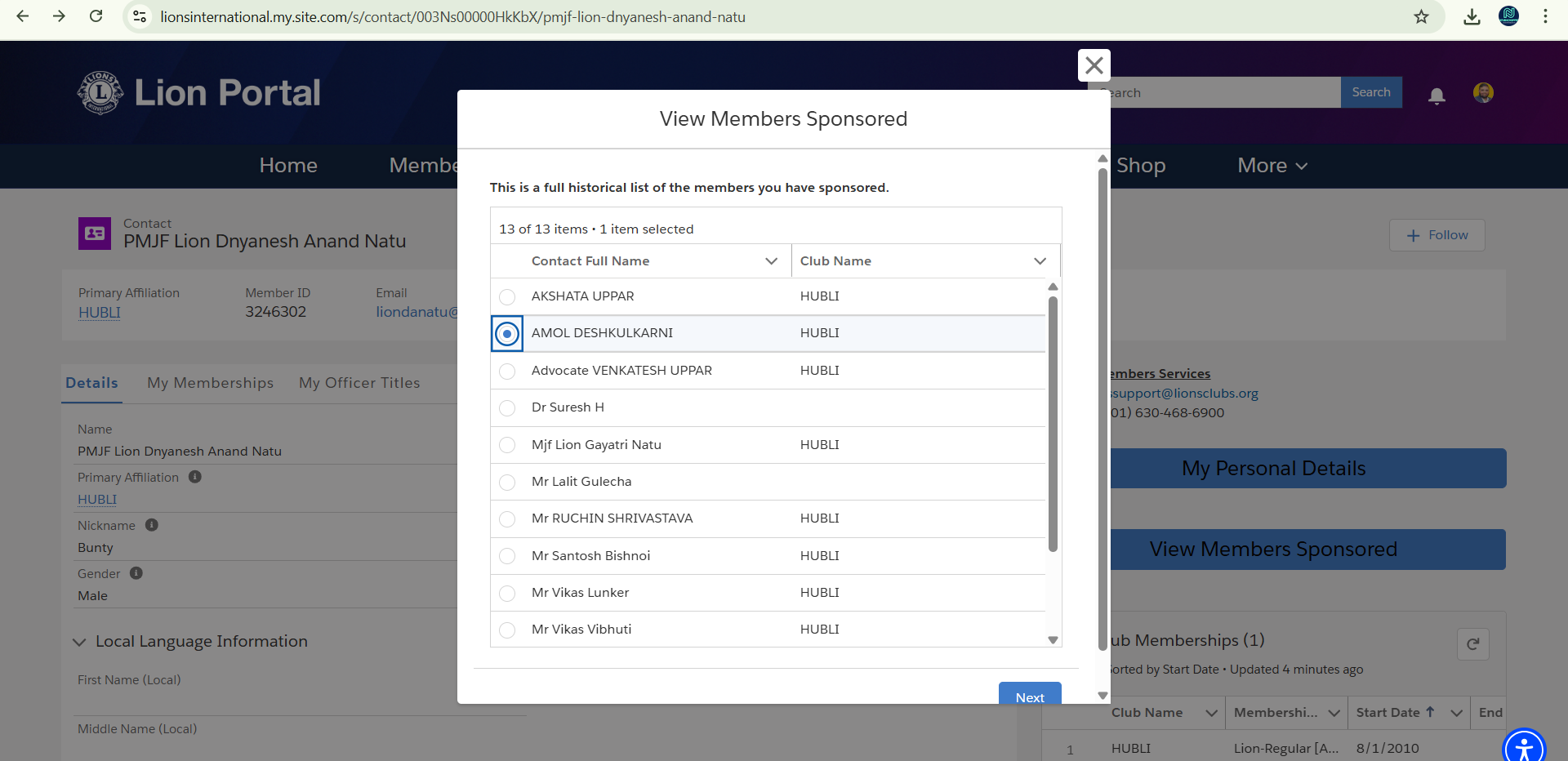Click the accessibility widget icon
1568x761 pixels.
point(1523,746)
